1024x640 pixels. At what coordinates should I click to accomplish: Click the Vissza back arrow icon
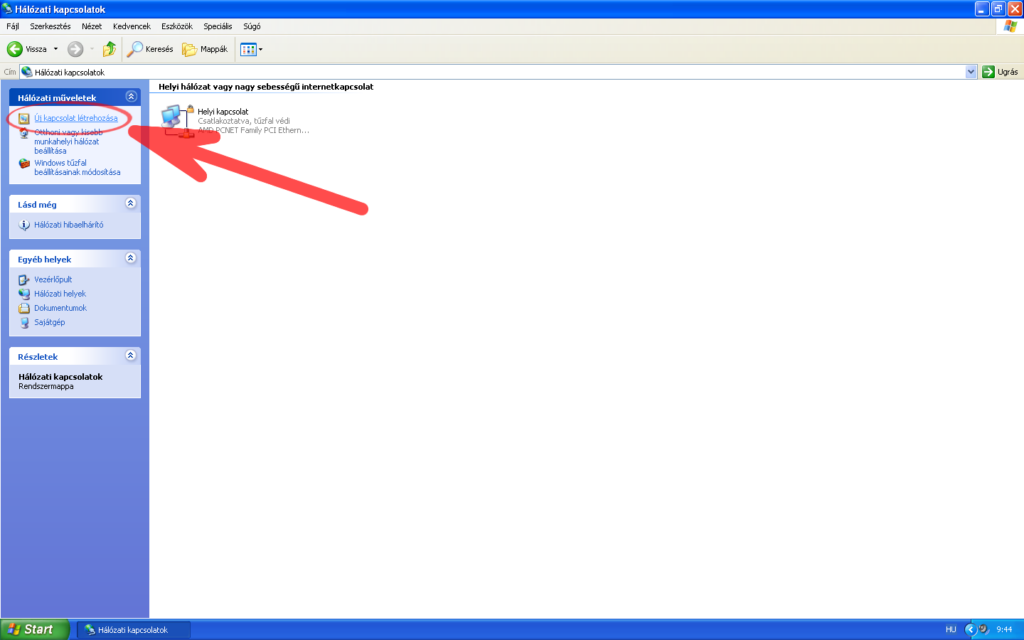click(x=16, y=49)
